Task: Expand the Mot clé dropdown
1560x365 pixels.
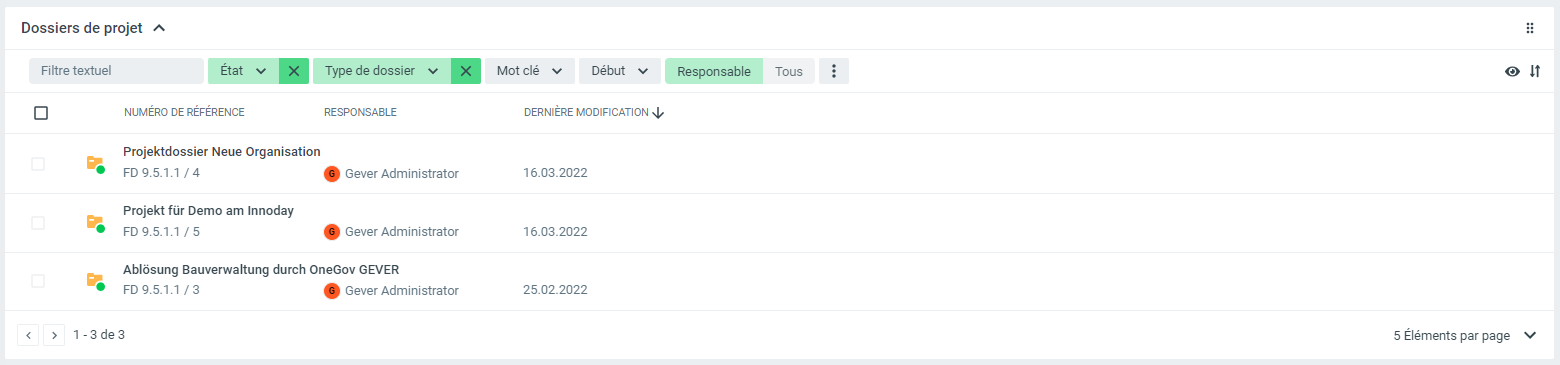Action: click(x=530, y=71)
